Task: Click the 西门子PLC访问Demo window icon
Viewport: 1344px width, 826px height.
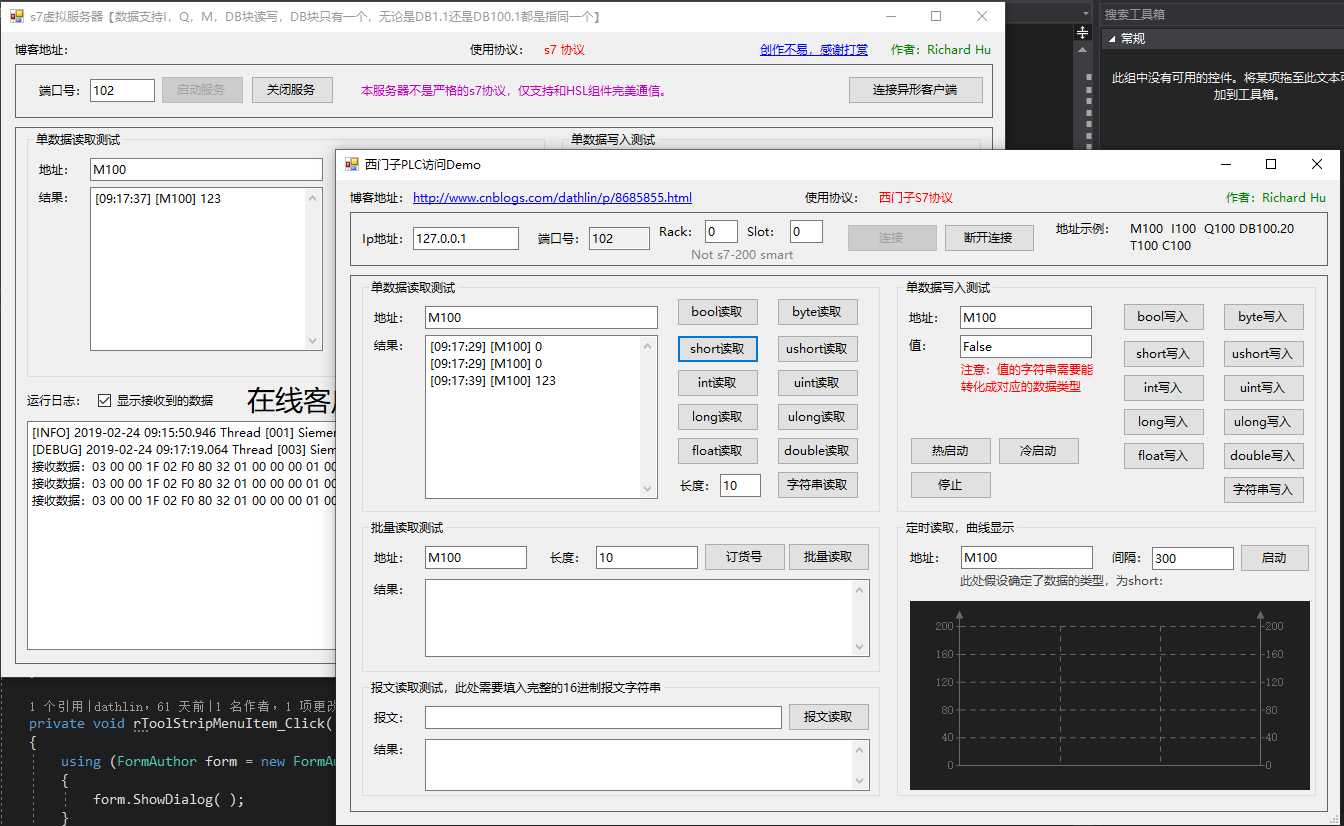Action: click(x=352, y=164)
